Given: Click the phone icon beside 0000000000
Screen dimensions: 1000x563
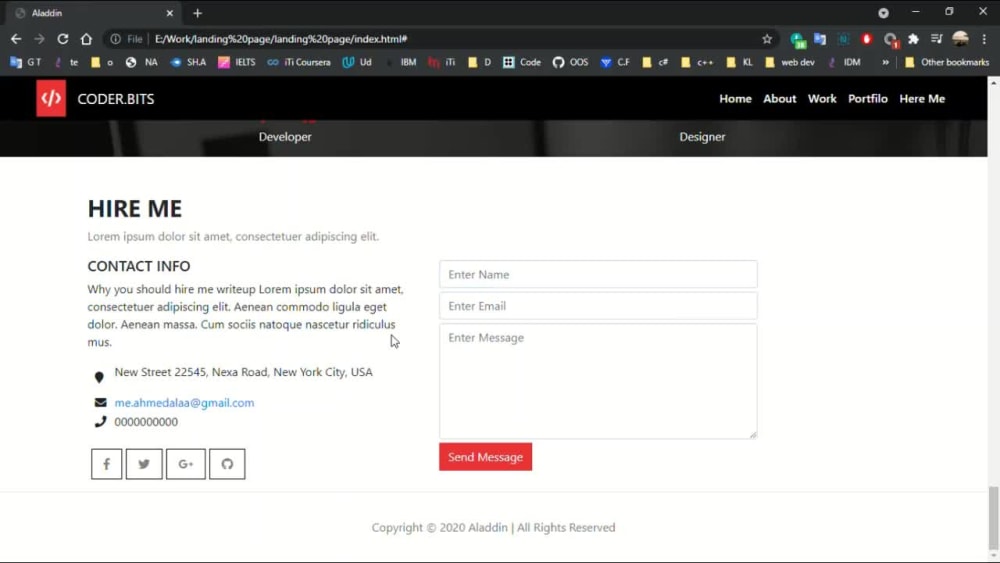Looking at the screenshot, I should coord(100,421).
